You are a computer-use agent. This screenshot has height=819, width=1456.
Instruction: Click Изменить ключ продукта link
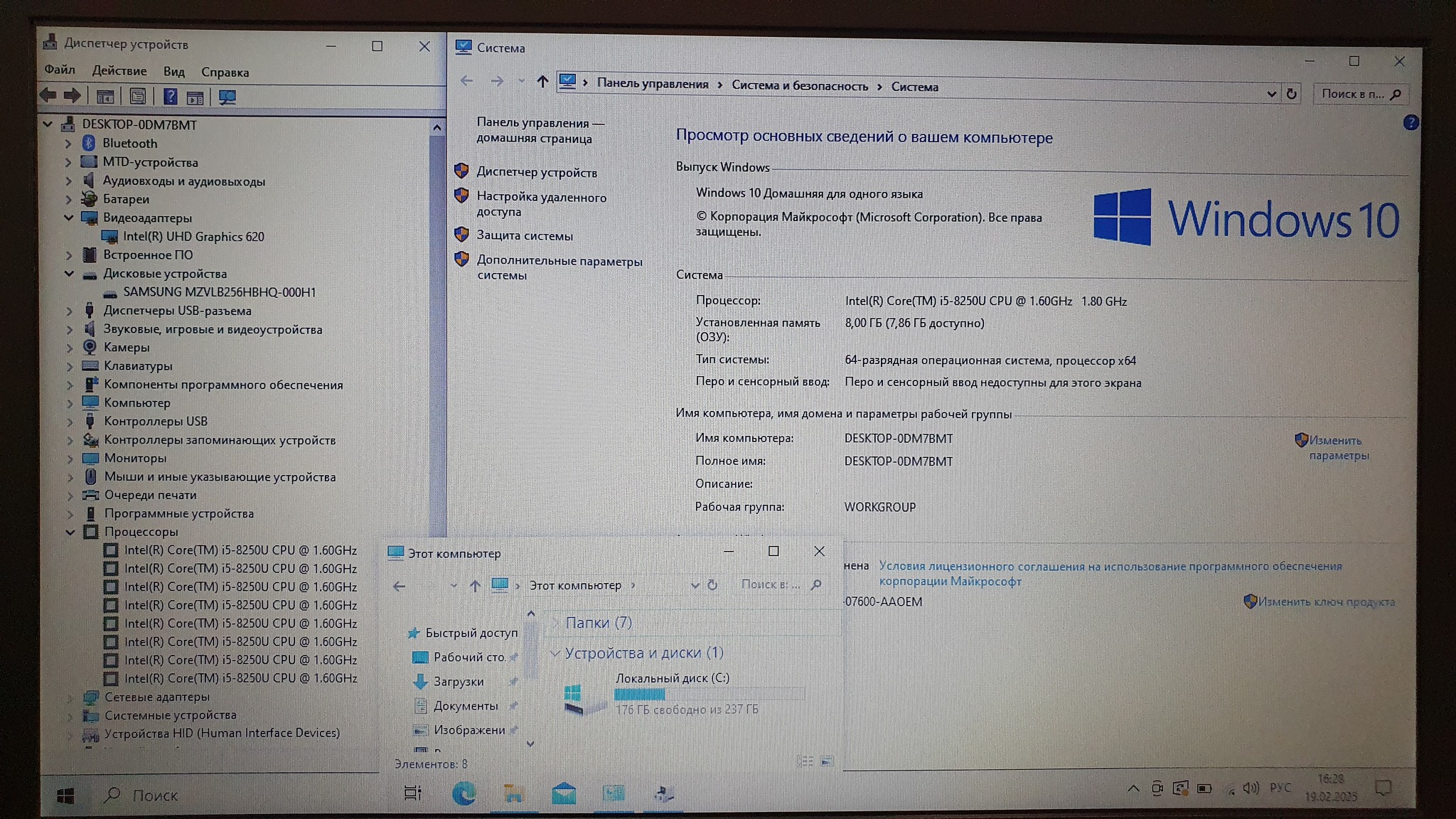click(x=1326, y=601)
